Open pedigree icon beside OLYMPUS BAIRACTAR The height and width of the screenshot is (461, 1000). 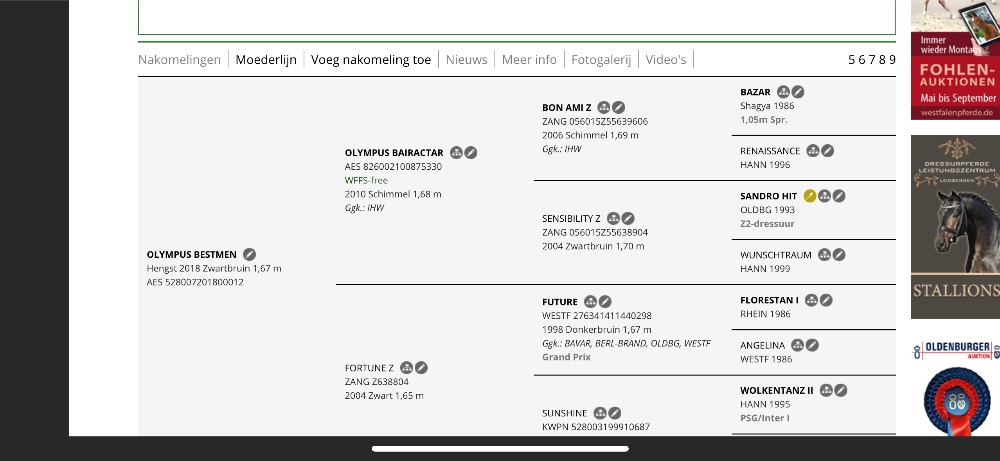tap(456, 153)
